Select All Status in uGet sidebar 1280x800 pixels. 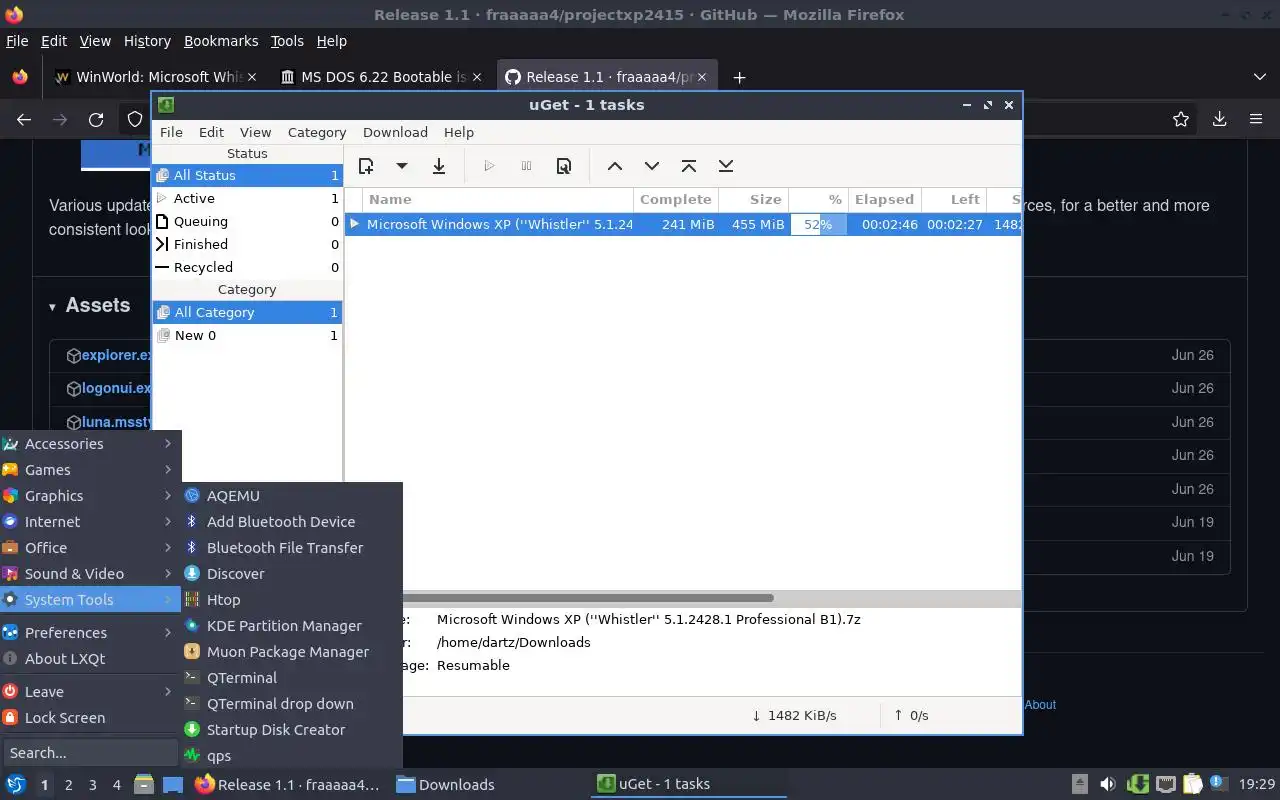247,175
